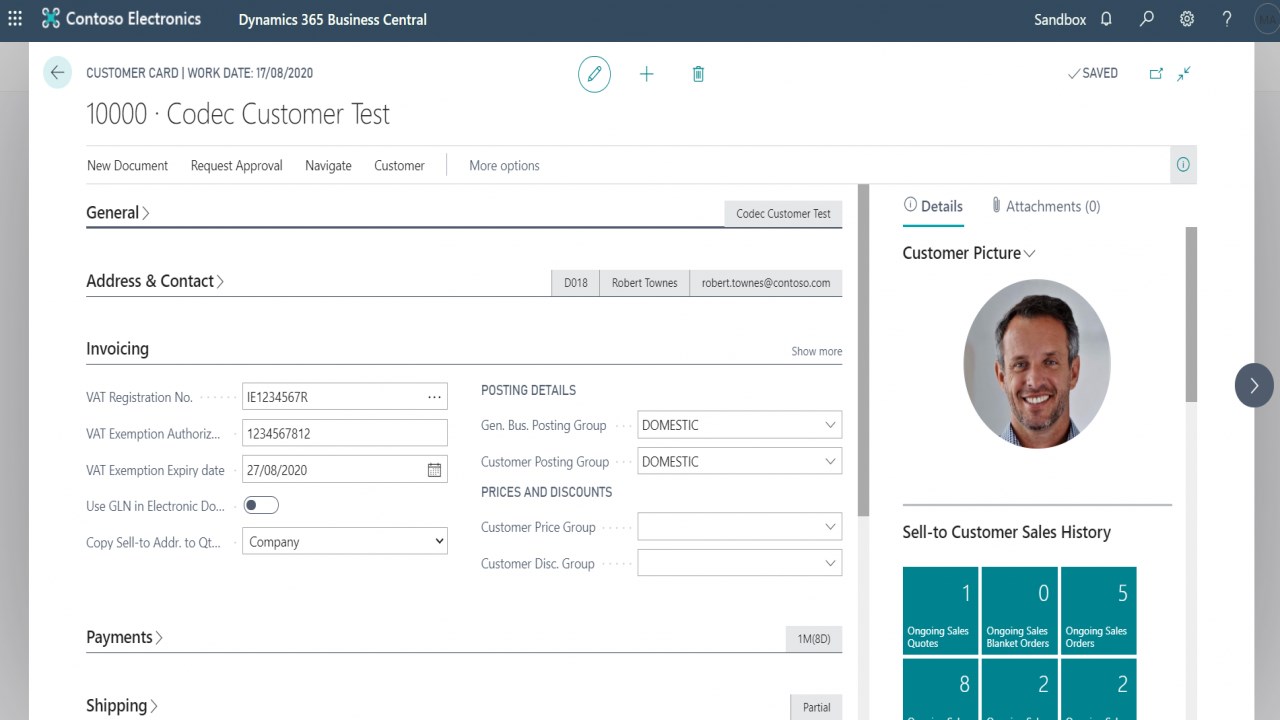Image resolution: width=1280 pixels, height=720 pixels.
Task: Expand the Shipping section
Action: [x=122, y=705]
